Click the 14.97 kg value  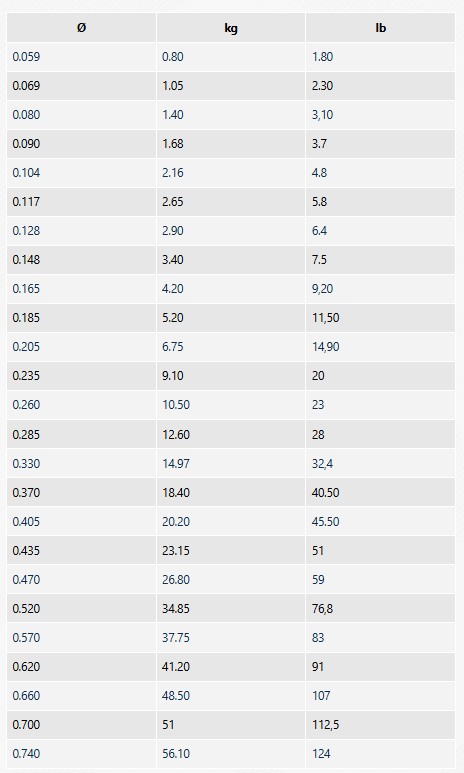pos(176,464)
